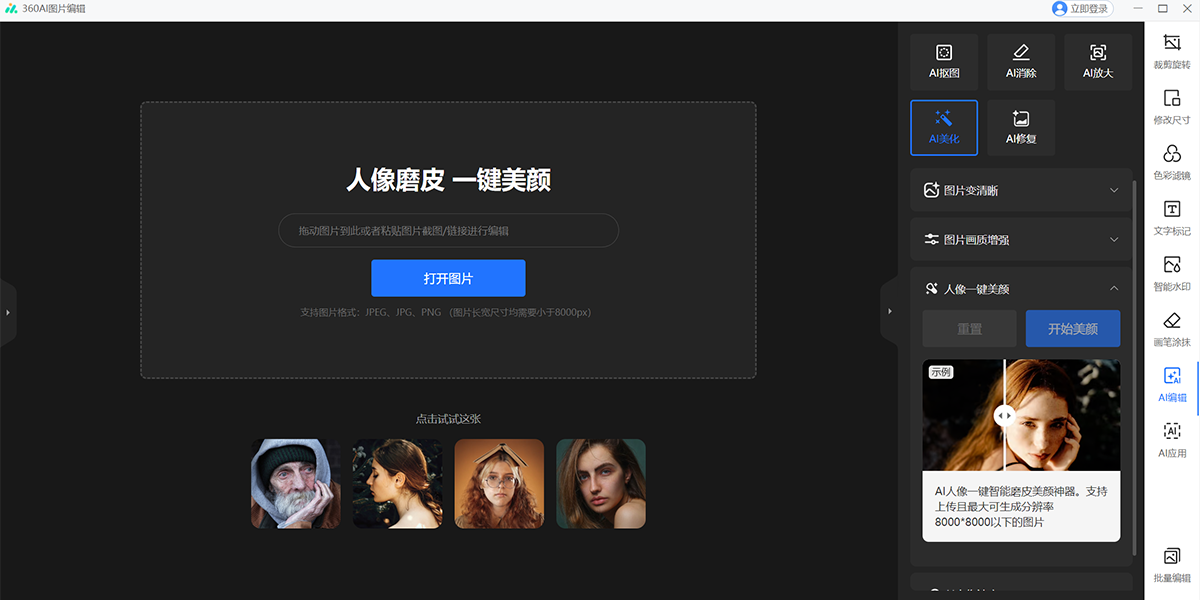Click the 打开图片 button

pyautogui.click(x=448, y=278)
